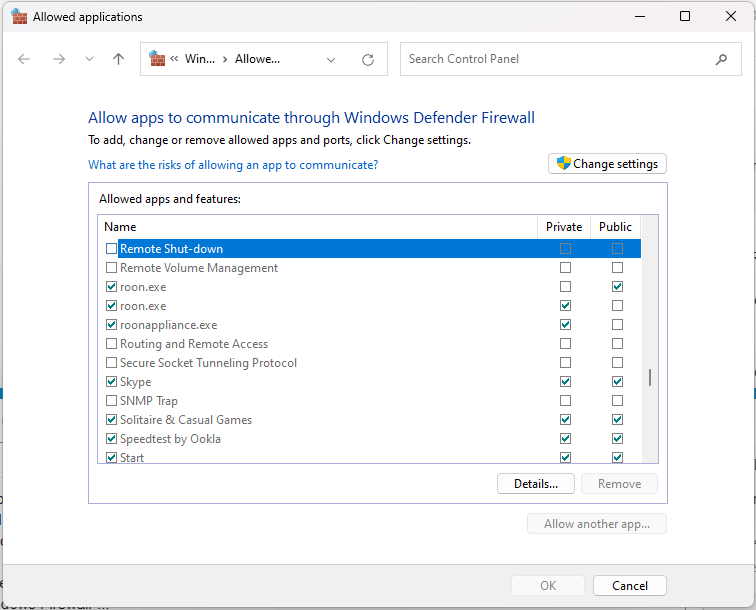Uncheck the roonappliance.exe checkbox
756x610 pixels.
click(111, 325)
